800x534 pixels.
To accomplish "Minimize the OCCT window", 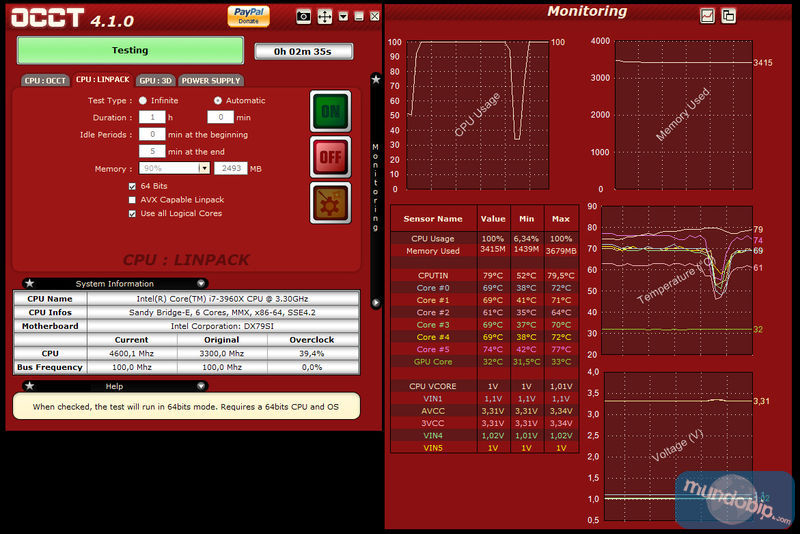I will (x=359, y=16).
